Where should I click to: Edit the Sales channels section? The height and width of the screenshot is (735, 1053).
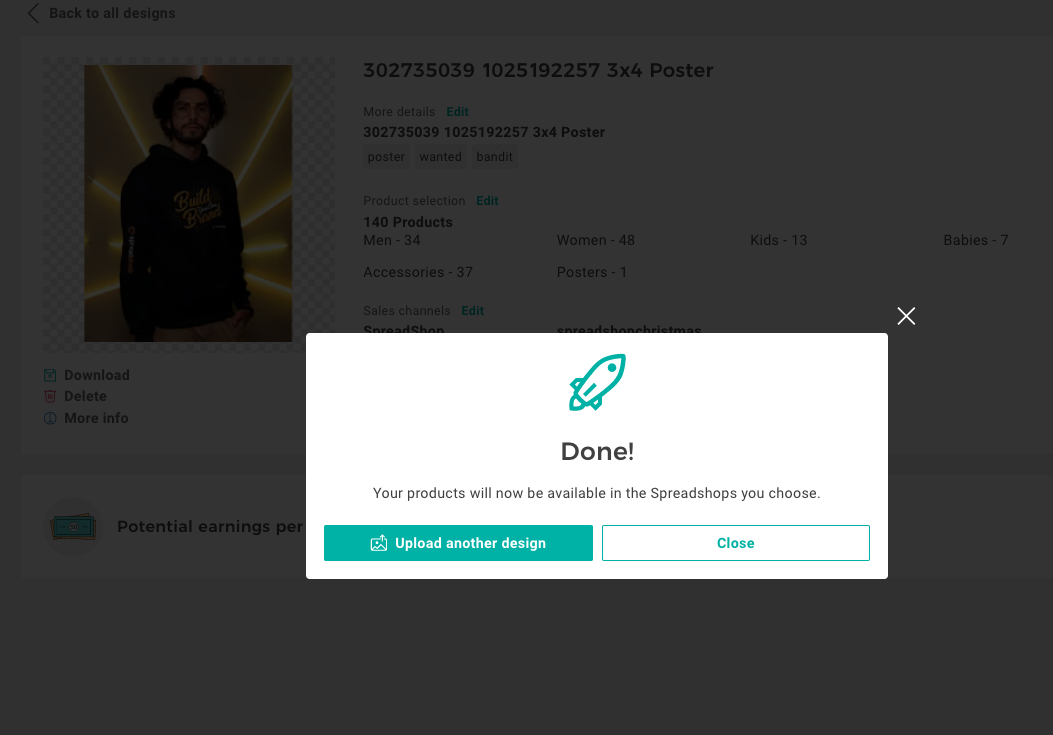[x=473, y=311]
